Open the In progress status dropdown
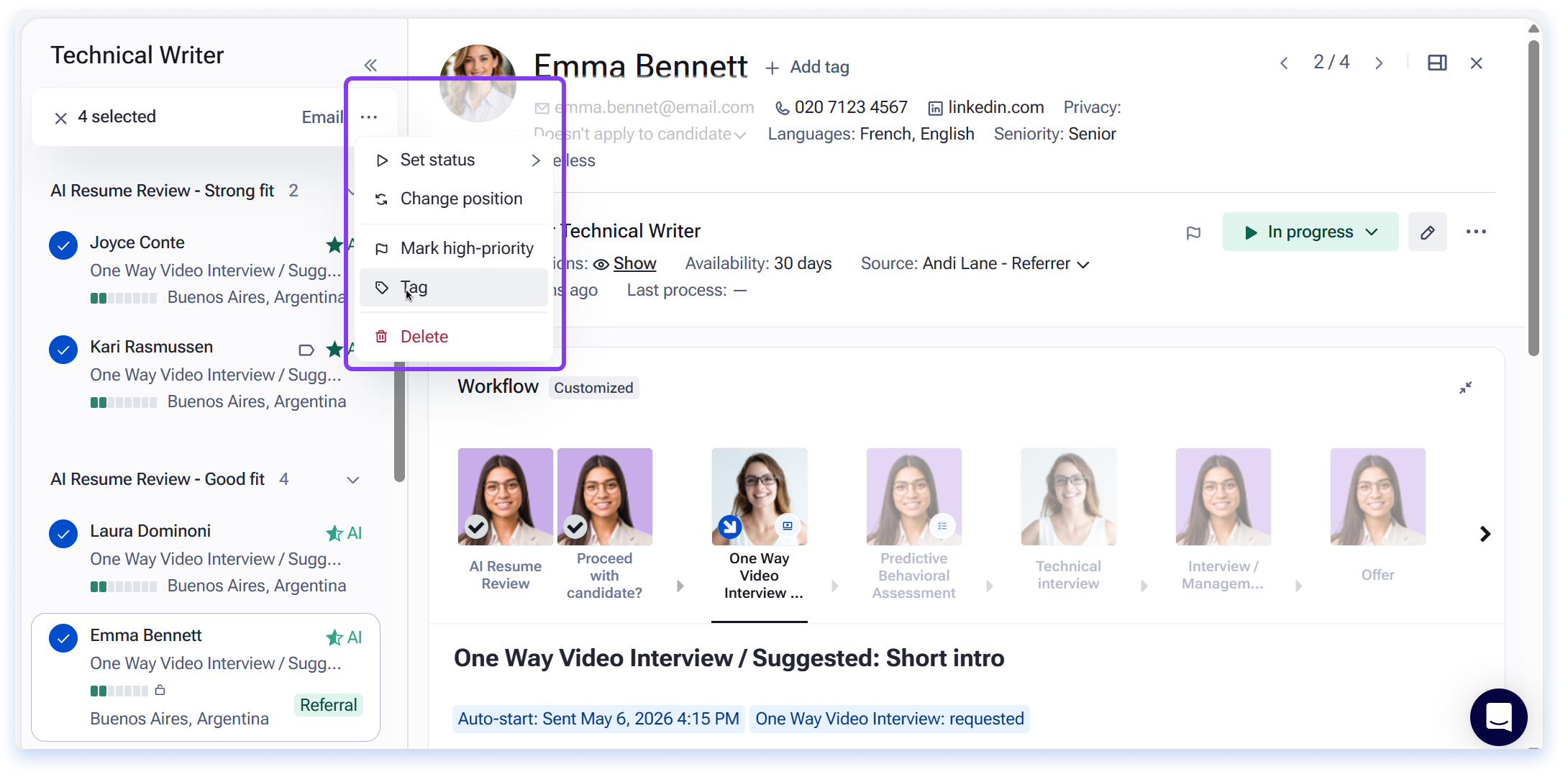Viewport: 1568px width, 777px height. (1311, 232)
